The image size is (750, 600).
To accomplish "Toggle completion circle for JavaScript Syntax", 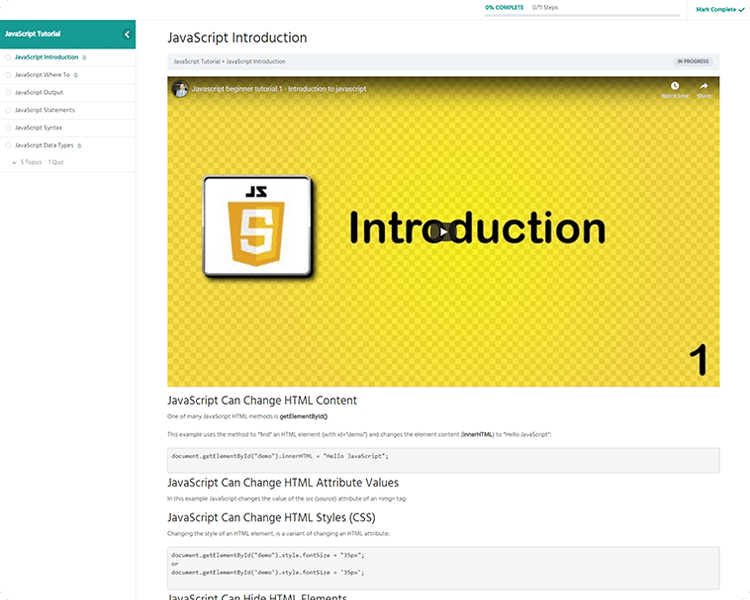I will point(8,128).
